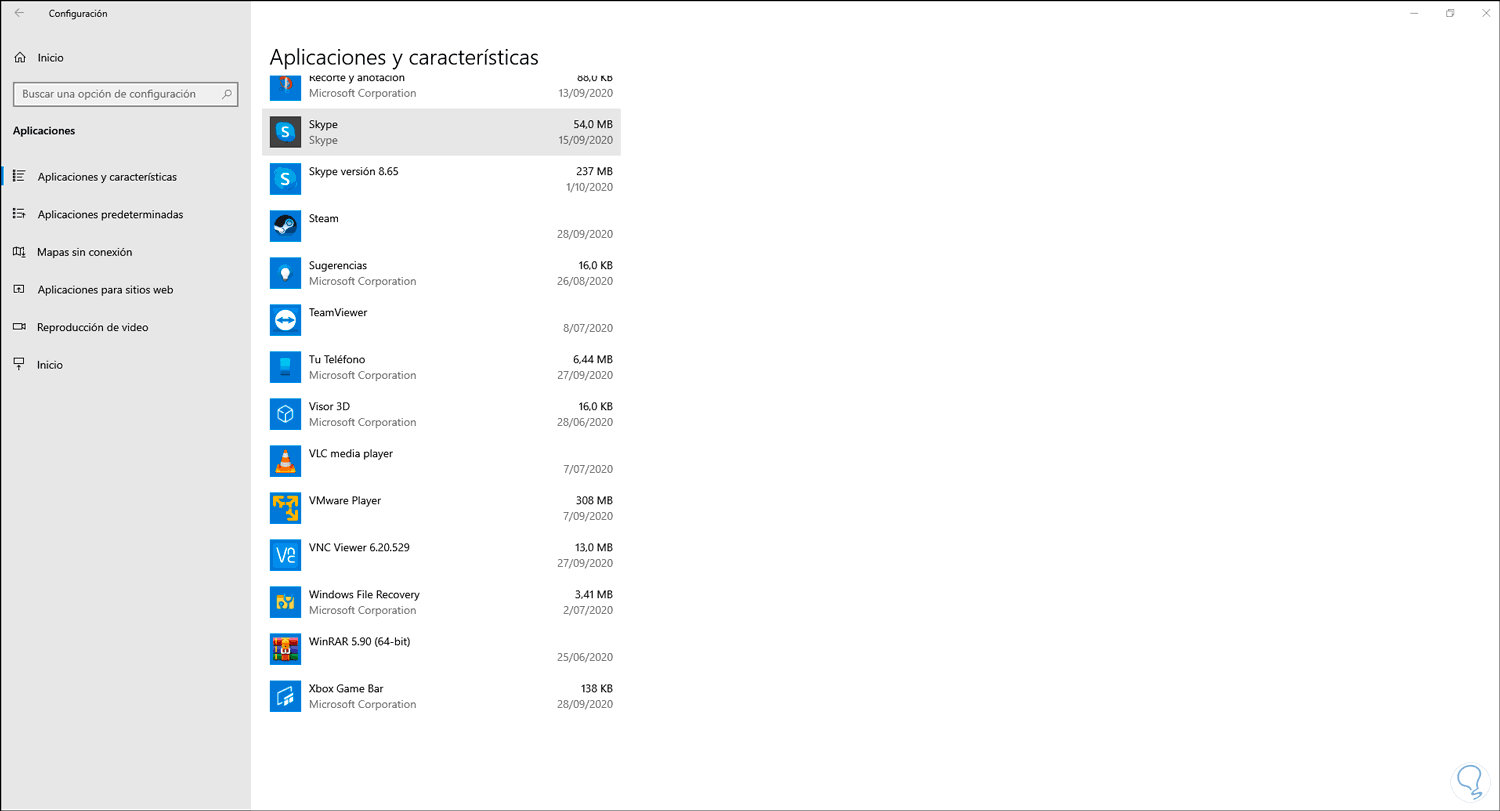This screenshot has height=811, width=1500.
Task: Select the Tu Teléfono app entry
Action: click(x=440, y=367)
